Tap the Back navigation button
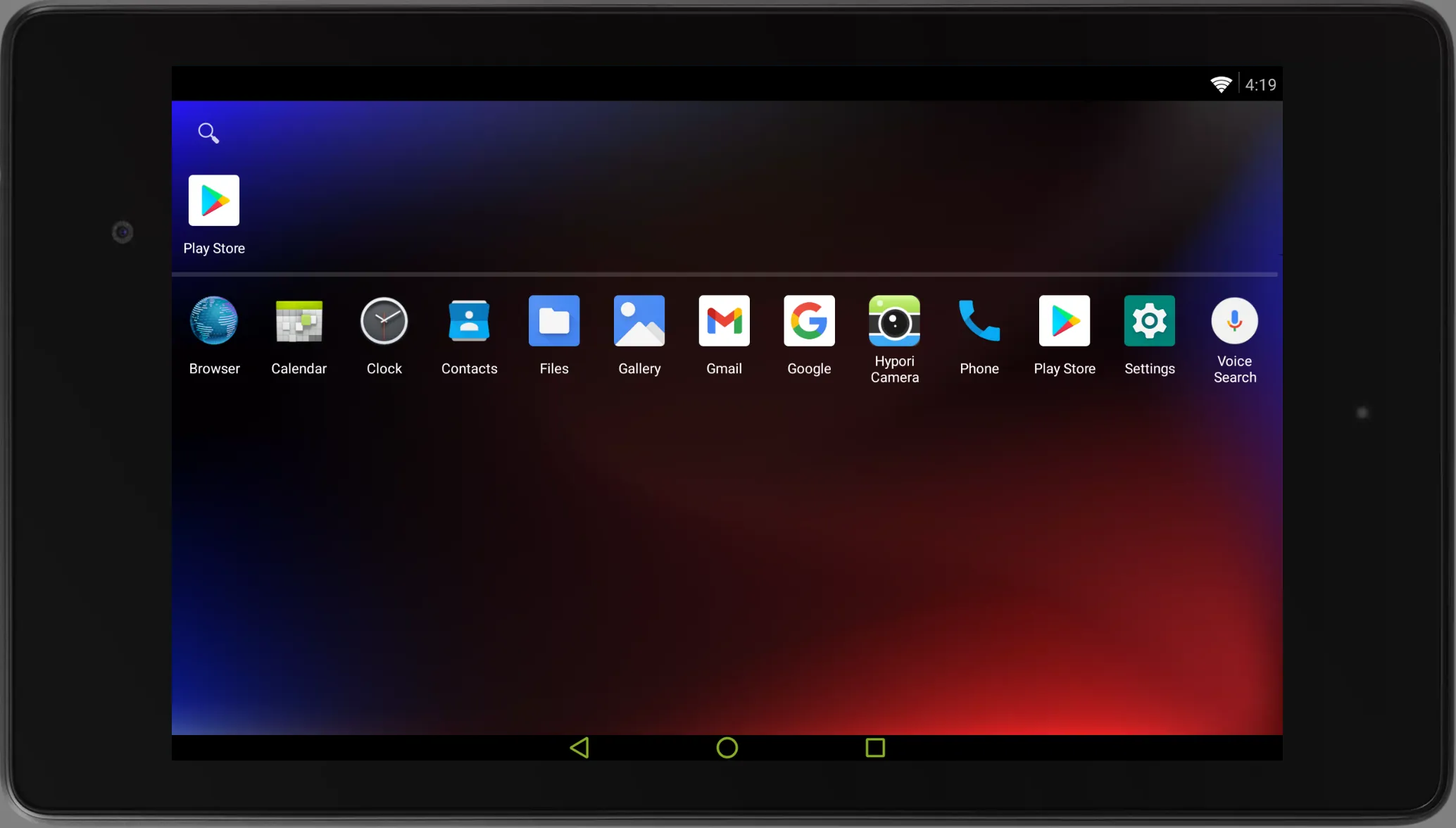 coord(579,747)
